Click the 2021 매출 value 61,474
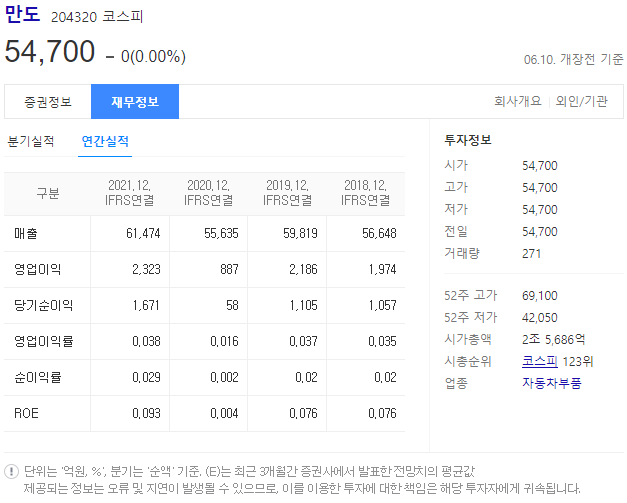 point(143,234)
